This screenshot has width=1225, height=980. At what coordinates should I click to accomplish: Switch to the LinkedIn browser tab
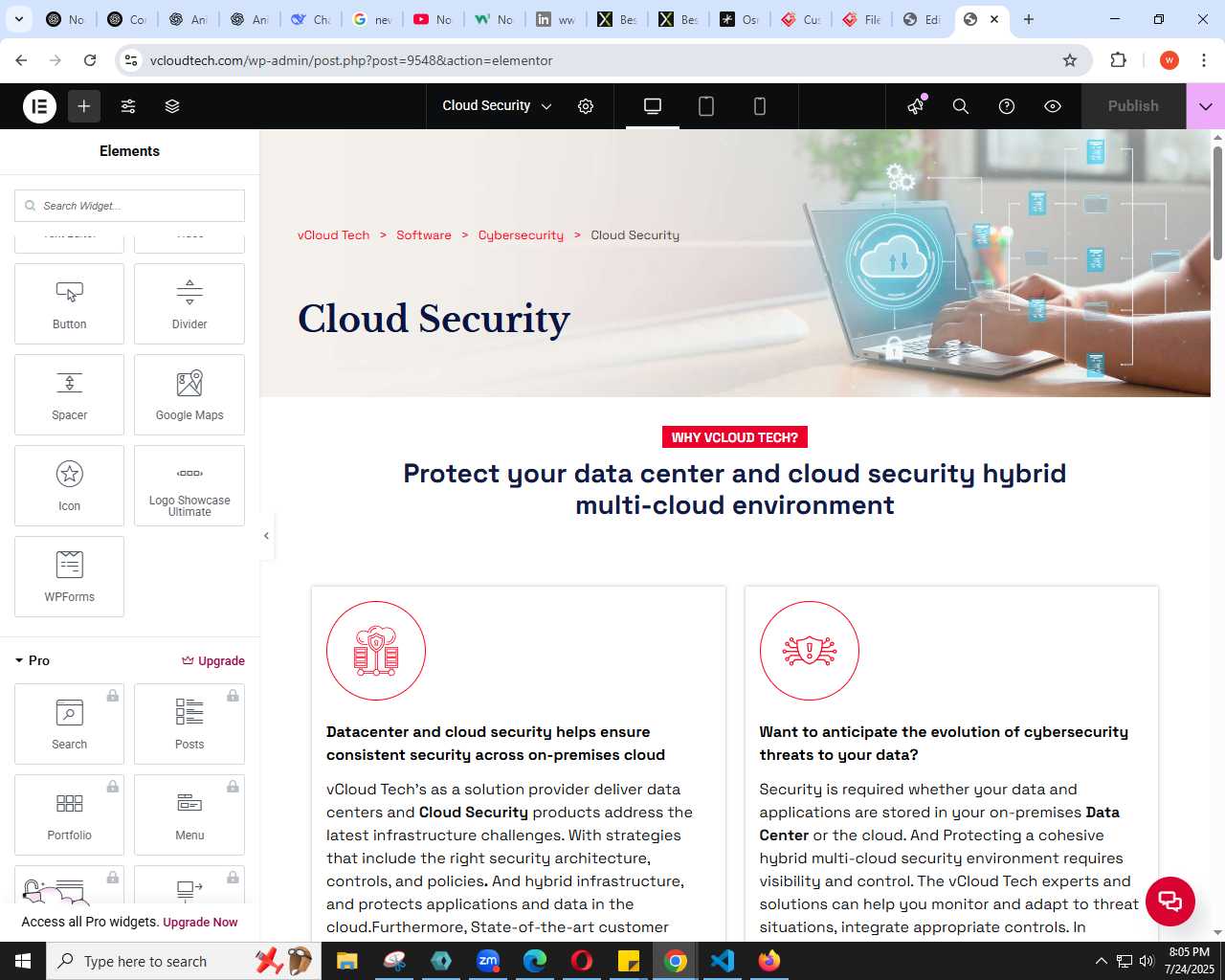pos(556,19)
